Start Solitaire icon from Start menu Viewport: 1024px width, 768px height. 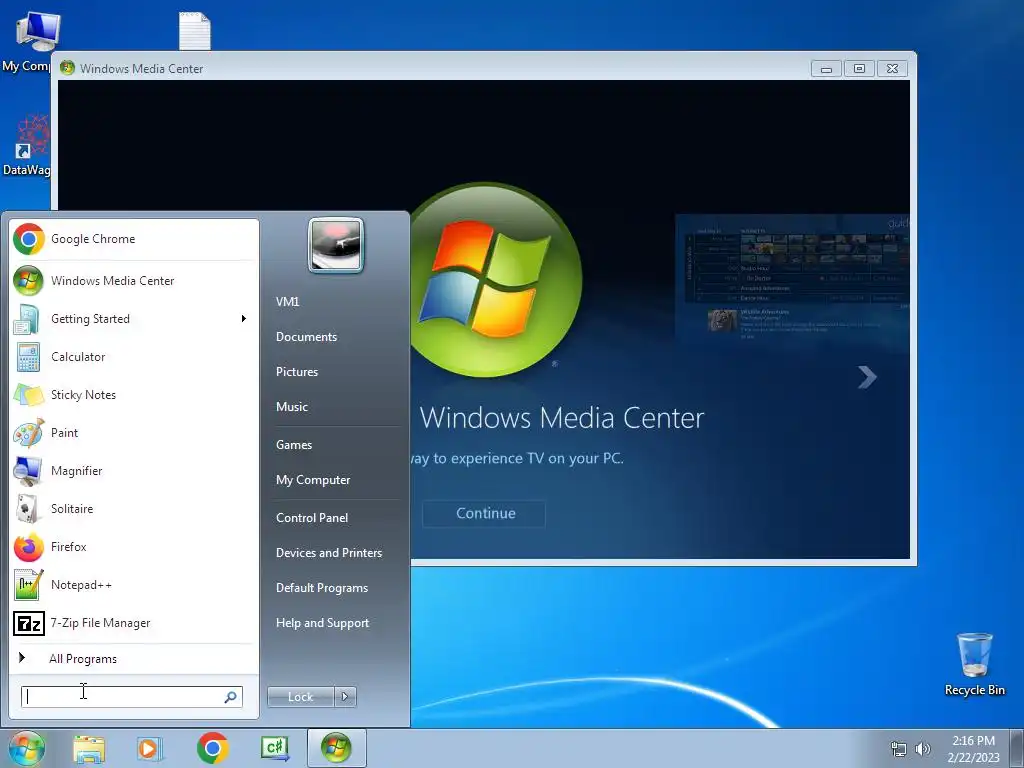(x=27, y=509)
